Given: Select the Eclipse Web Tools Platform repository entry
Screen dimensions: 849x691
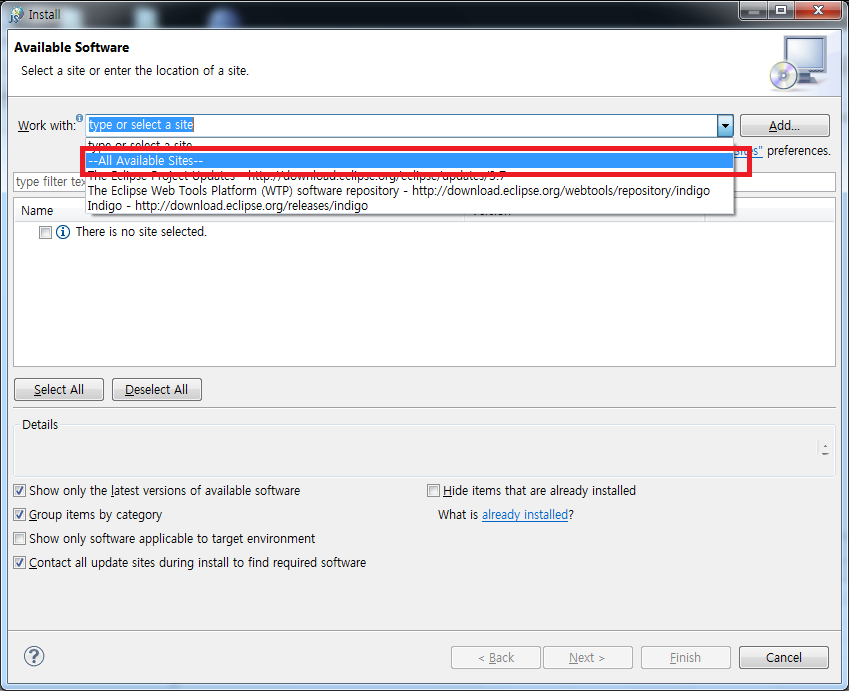Looking at the screenshot, I should click(x=409, y=191).
